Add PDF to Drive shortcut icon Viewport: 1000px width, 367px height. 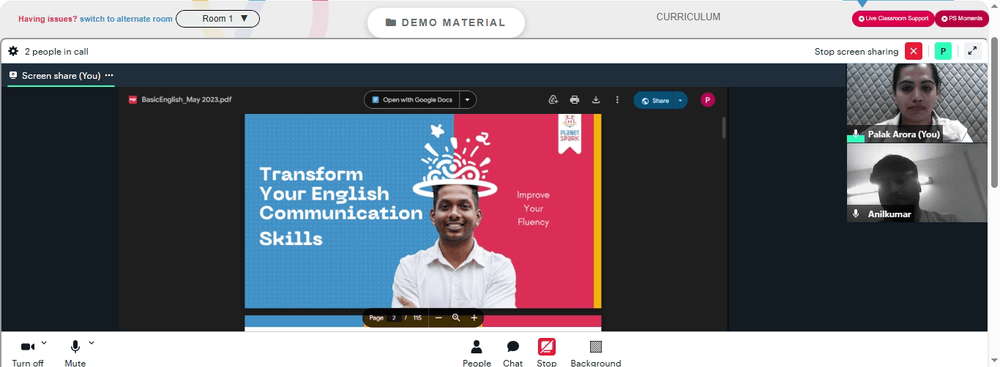point(553,100)
